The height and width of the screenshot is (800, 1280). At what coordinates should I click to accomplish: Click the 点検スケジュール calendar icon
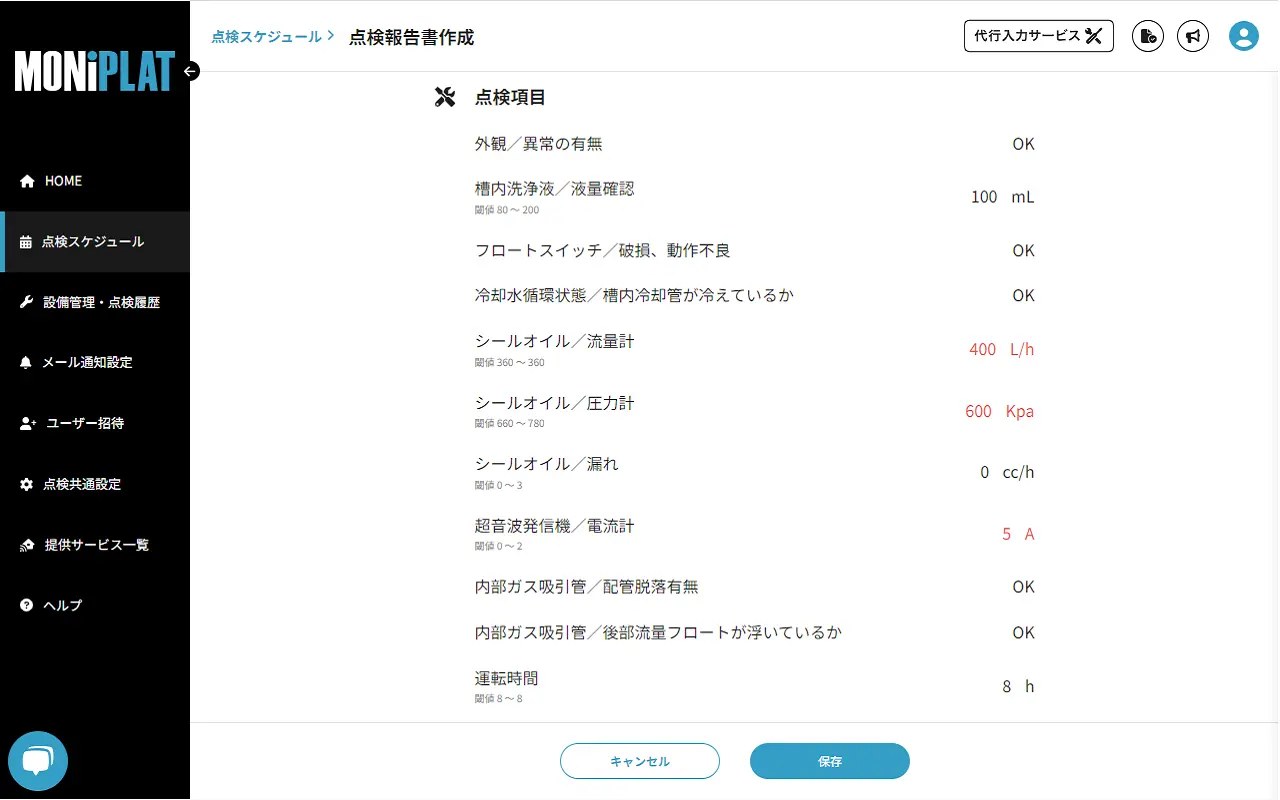[x=28, y=241]
